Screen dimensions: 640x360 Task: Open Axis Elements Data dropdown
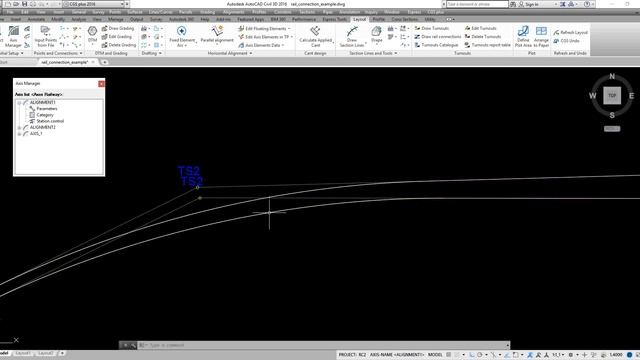[x=261, y=45]
